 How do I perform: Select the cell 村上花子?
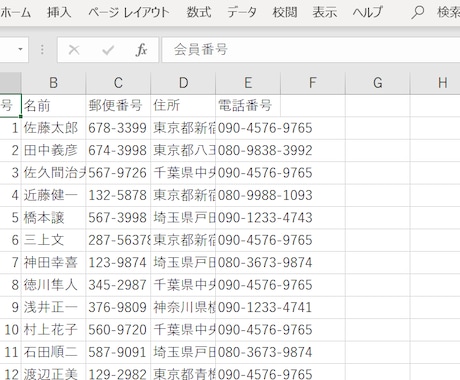click(x=53, y=330)
